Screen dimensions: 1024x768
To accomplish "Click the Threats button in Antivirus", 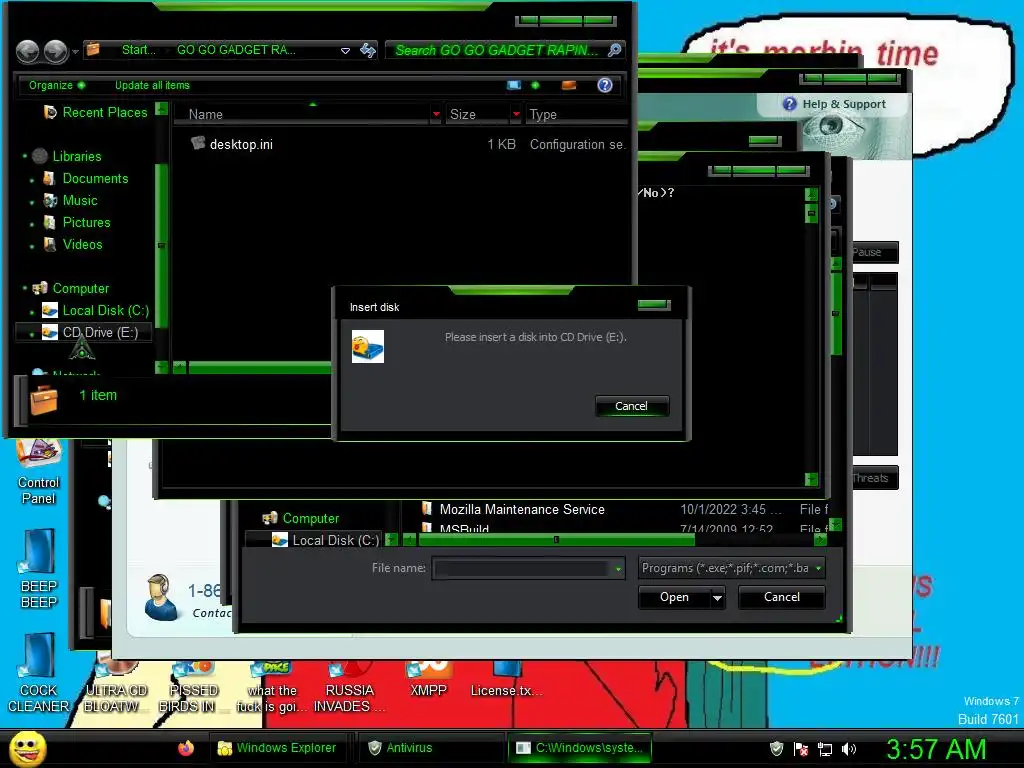I will click(x=875, y=478).
